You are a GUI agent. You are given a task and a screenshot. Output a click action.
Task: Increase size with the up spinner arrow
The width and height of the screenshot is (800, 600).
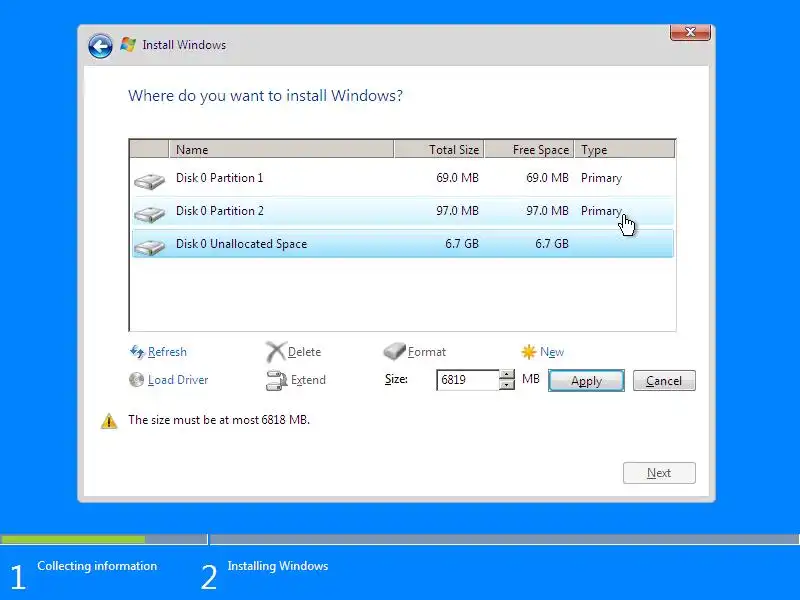507,374
